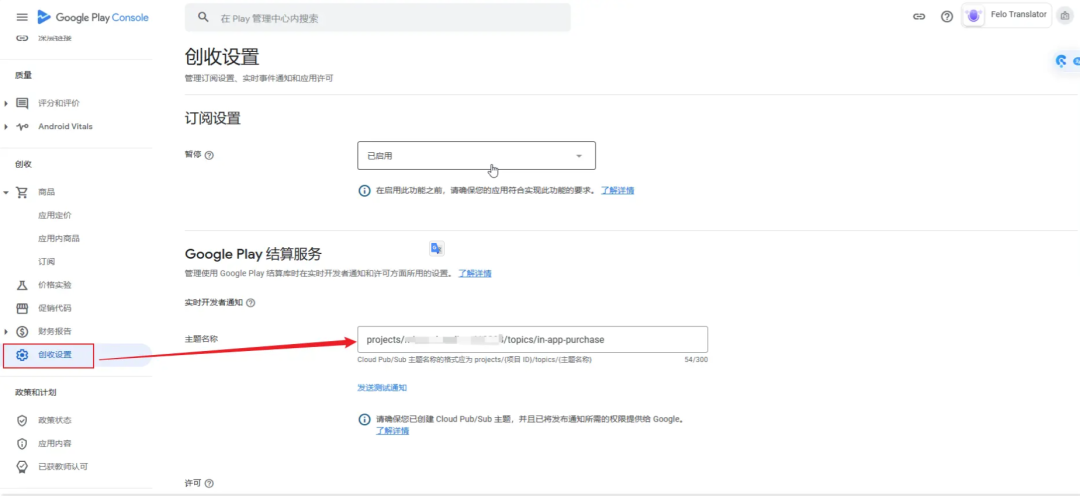Open 促销代码 in the sidebar

pos(54,308)
